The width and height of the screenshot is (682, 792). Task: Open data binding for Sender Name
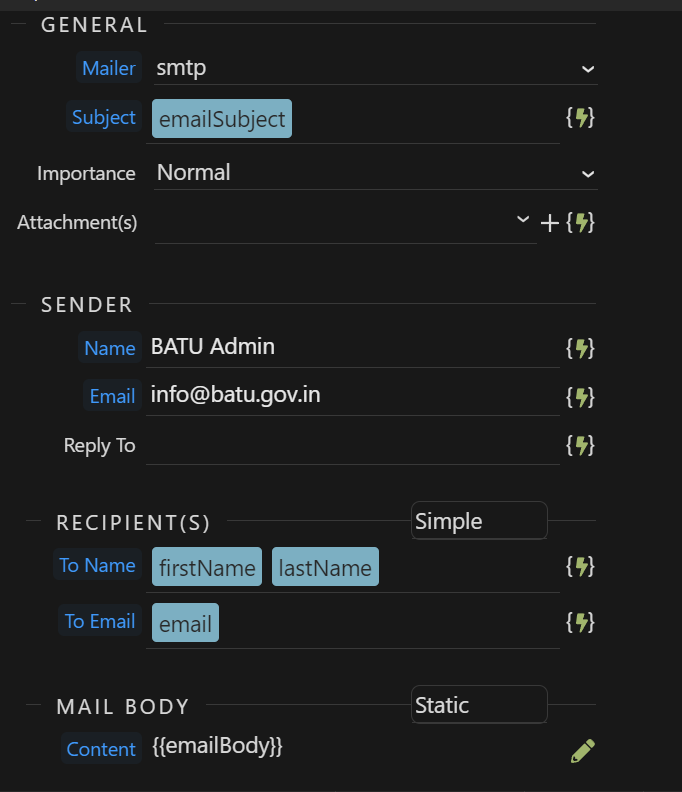click(580, 348)
